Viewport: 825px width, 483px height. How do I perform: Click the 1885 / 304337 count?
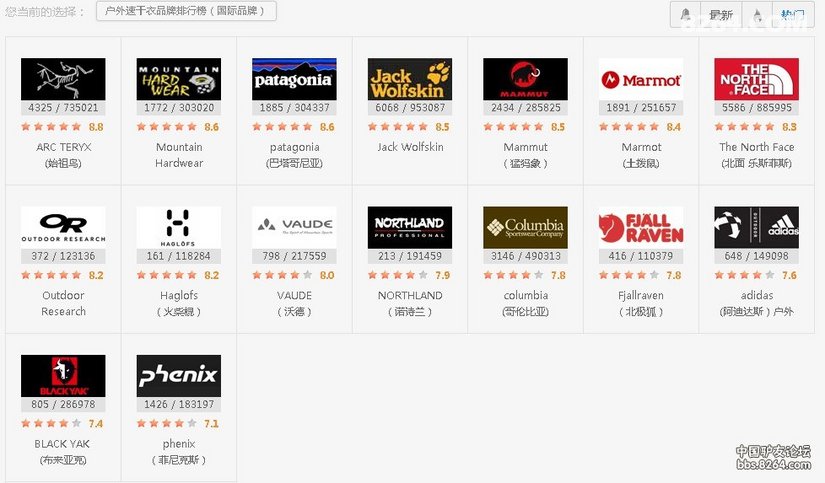pos(294,108)
